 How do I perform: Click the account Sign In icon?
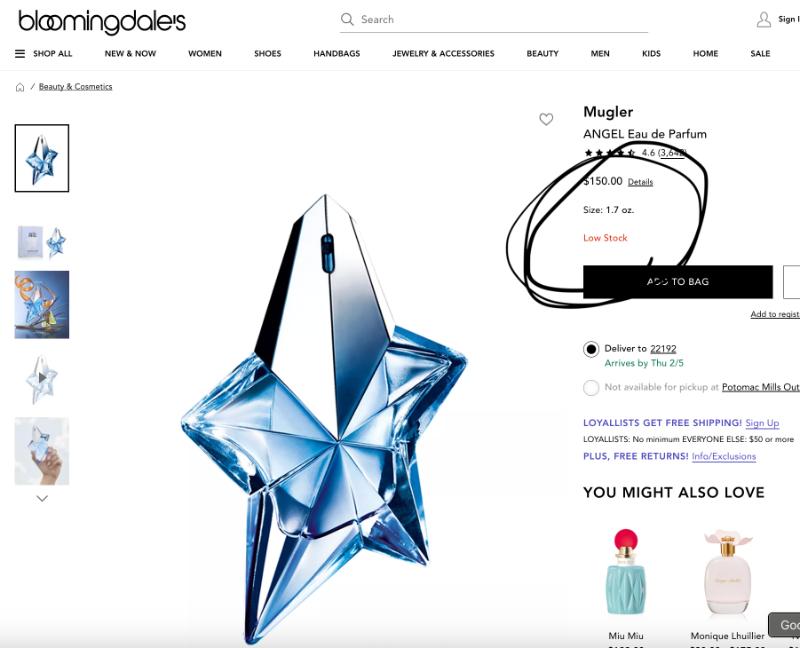pos(764,19)
